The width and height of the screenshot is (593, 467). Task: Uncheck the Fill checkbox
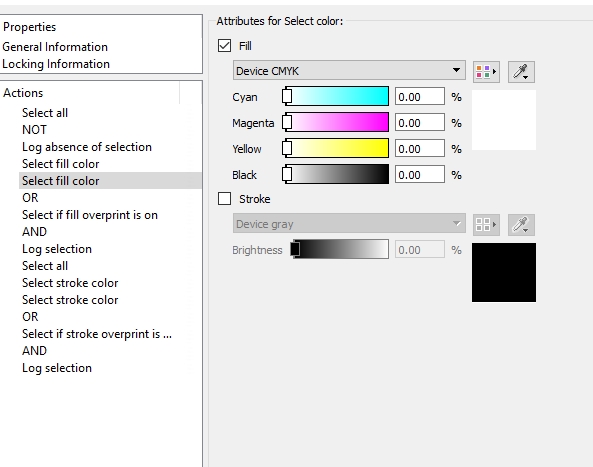225,46
